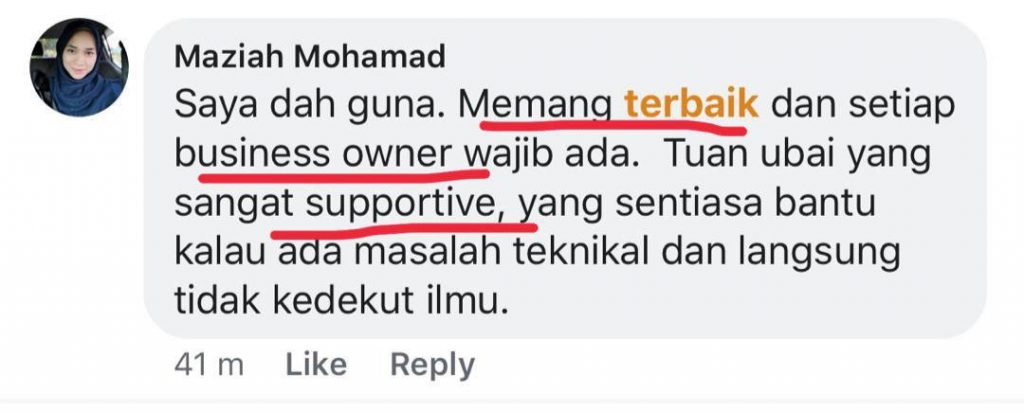Viewport: 1024px width, 413px height.
Task: Click the words kedekut ilmu
Action: tap(389, 302)
